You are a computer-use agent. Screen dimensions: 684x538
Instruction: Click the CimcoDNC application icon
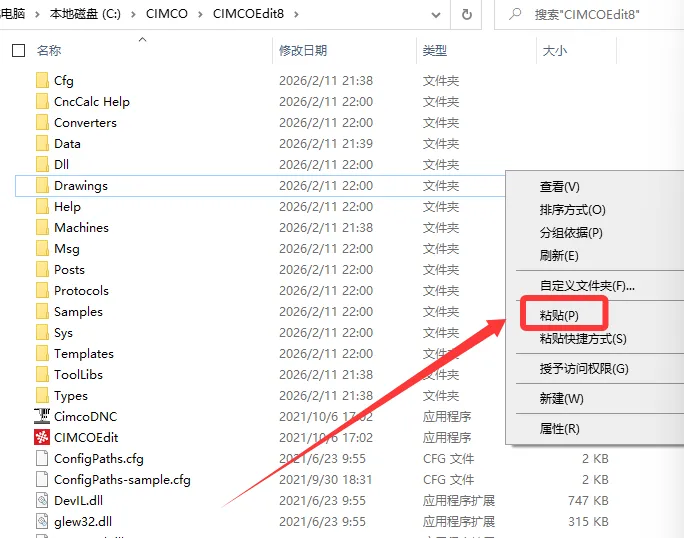pos(42,416)
